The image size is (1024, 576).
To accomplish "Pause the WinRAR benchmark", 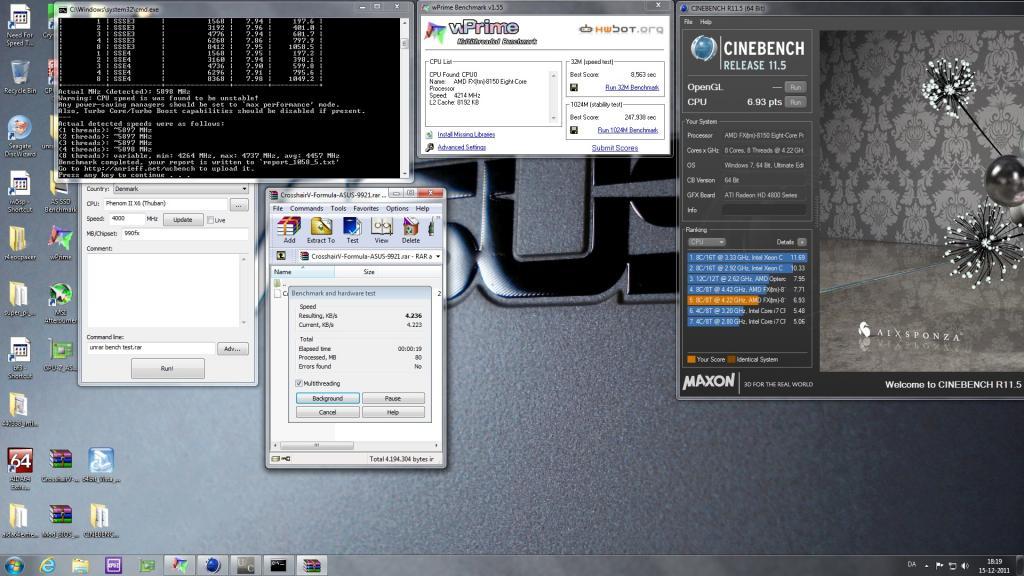I will (x=392, y=398).
